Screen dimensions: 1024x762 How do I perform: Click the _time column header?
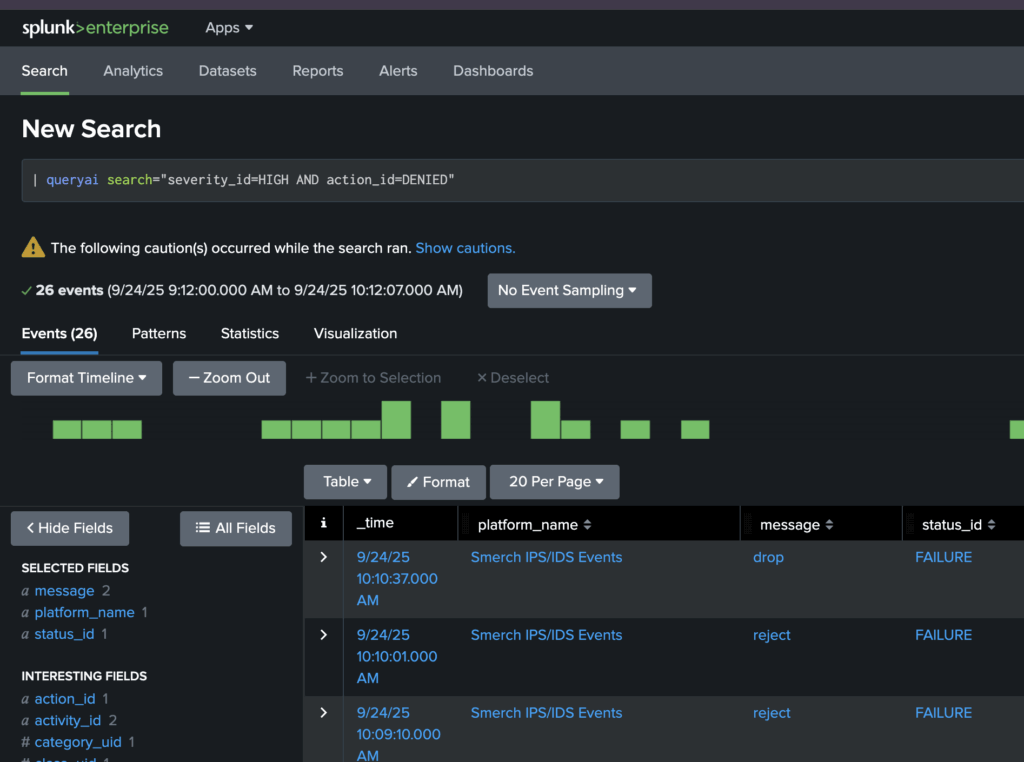pos(375,523)
